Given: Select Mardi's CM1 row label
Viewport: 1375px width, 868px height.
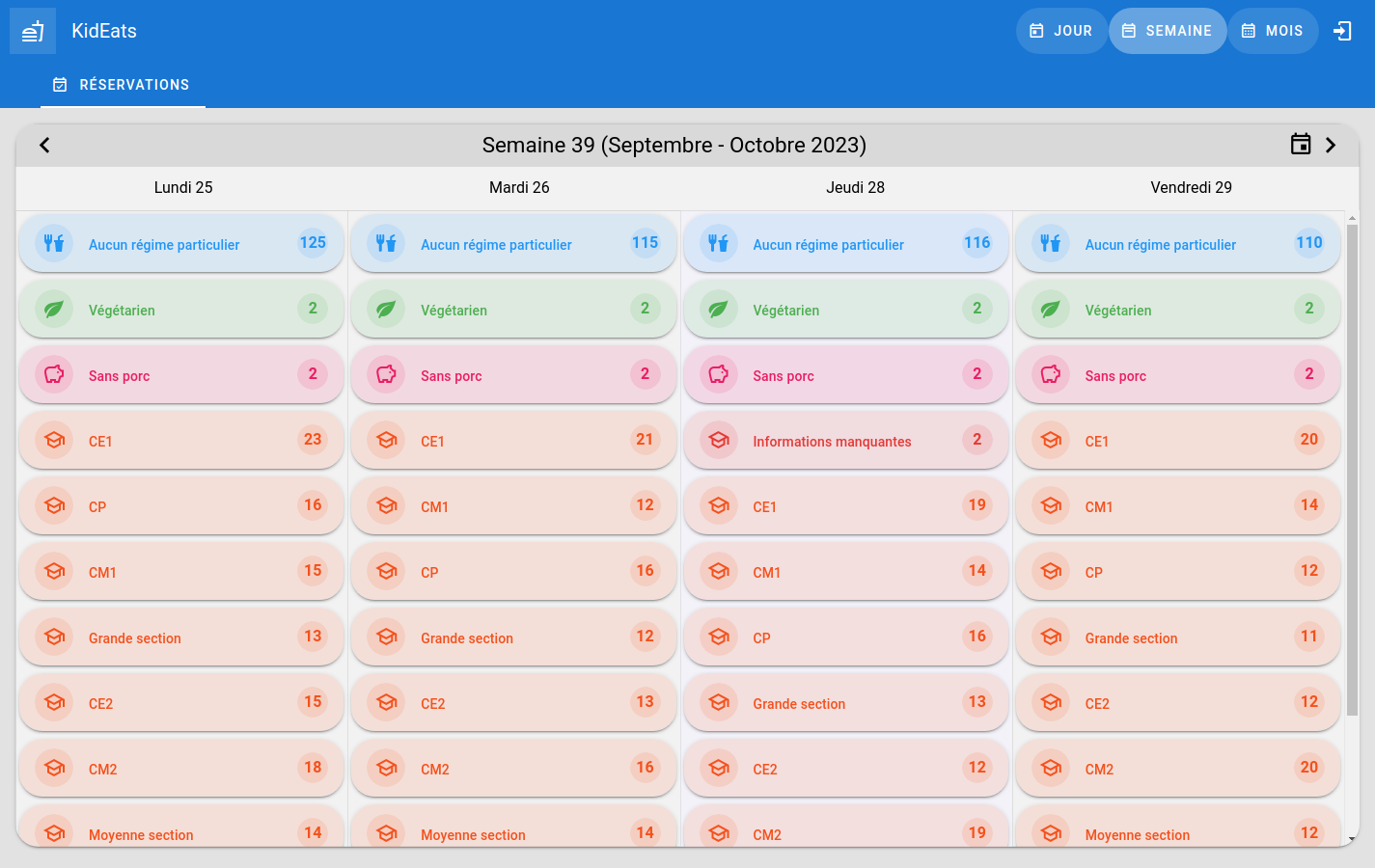Looking at the screenshot, I should point(434,507).
